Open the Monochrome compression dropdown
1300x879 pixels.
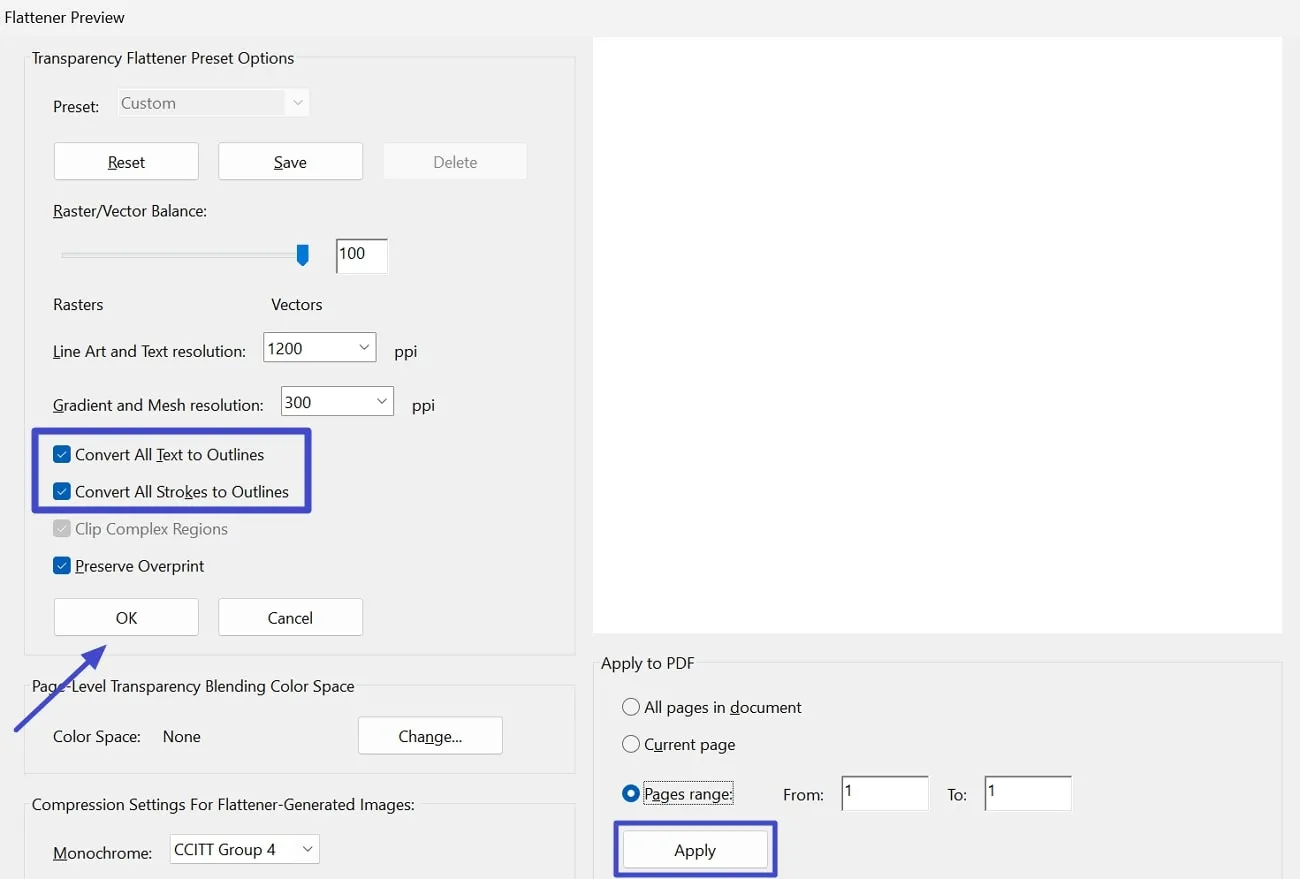point(244,848)
